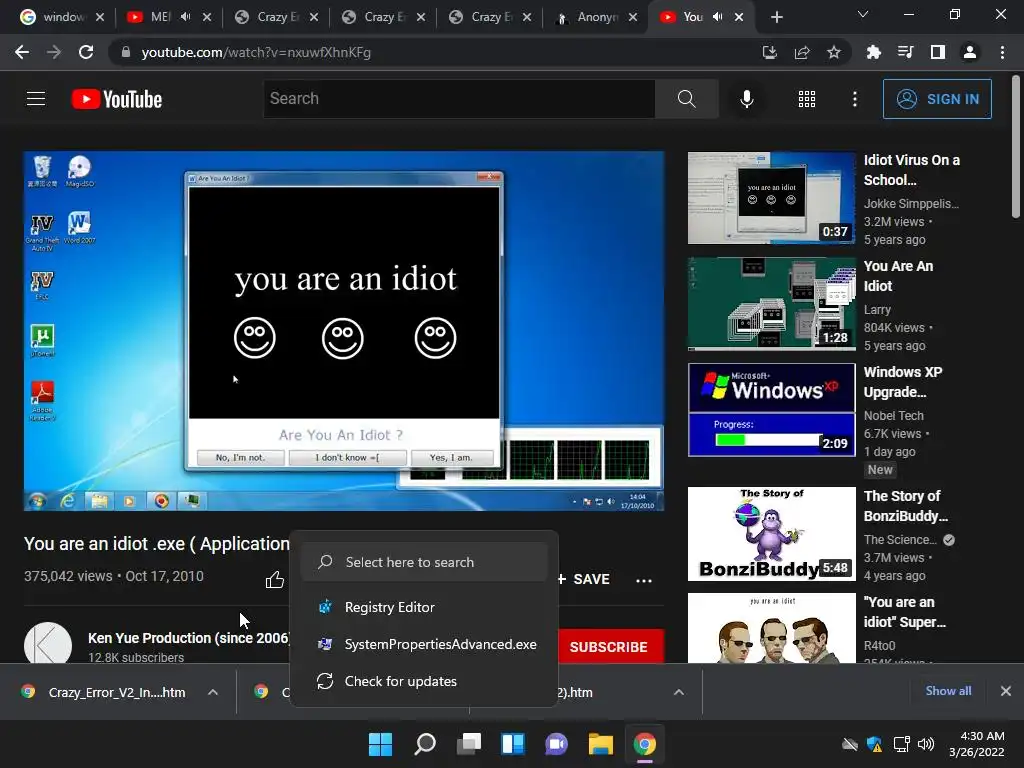This screenshot has height=768, width=1024.
Task: Close the downloads bar
Action: tap(1006, 691)
